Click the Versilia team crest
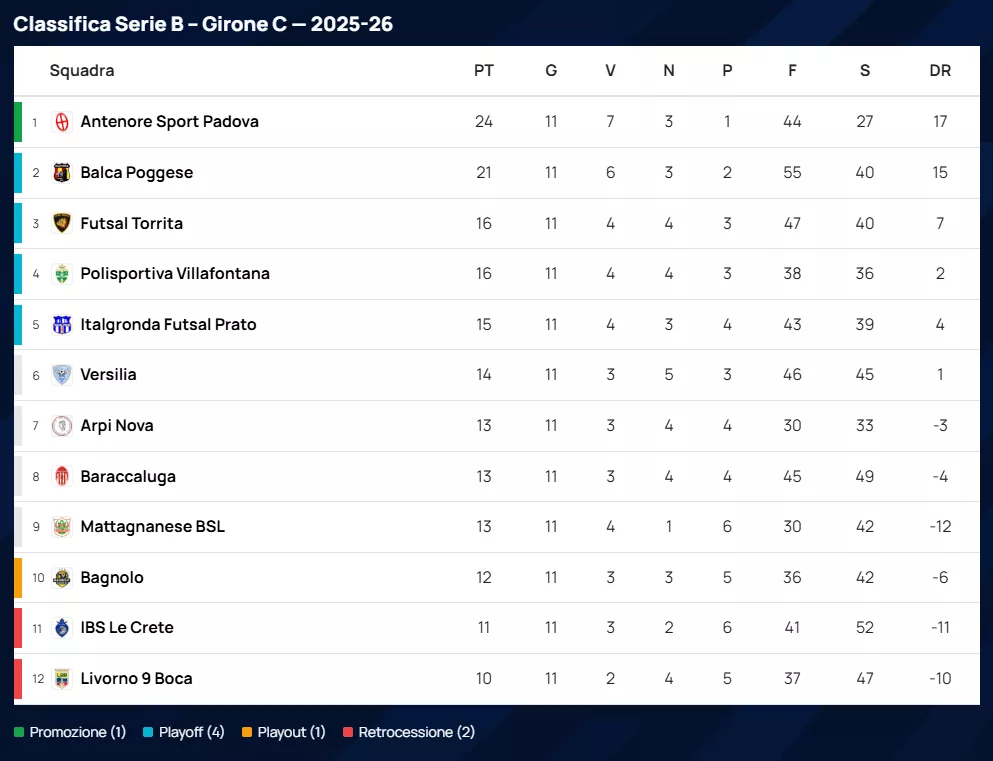The height and width of the screenshot is (761, 993). click(62, 375)
